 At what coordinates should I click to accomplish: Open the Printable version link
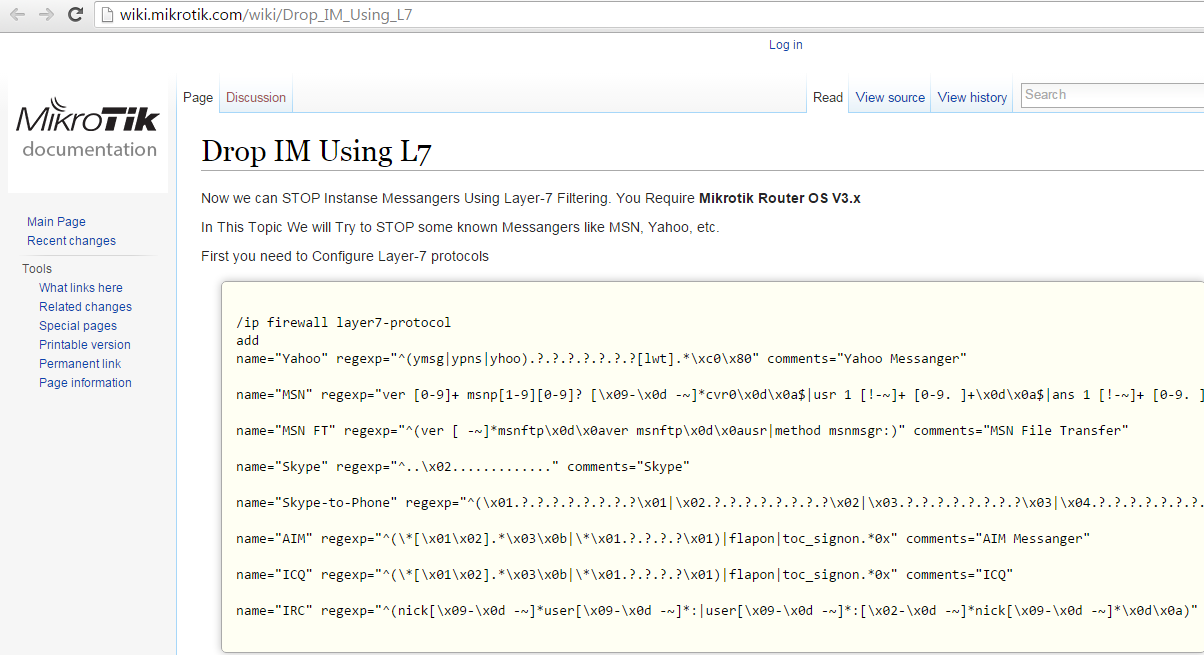(x=85, y=345)
